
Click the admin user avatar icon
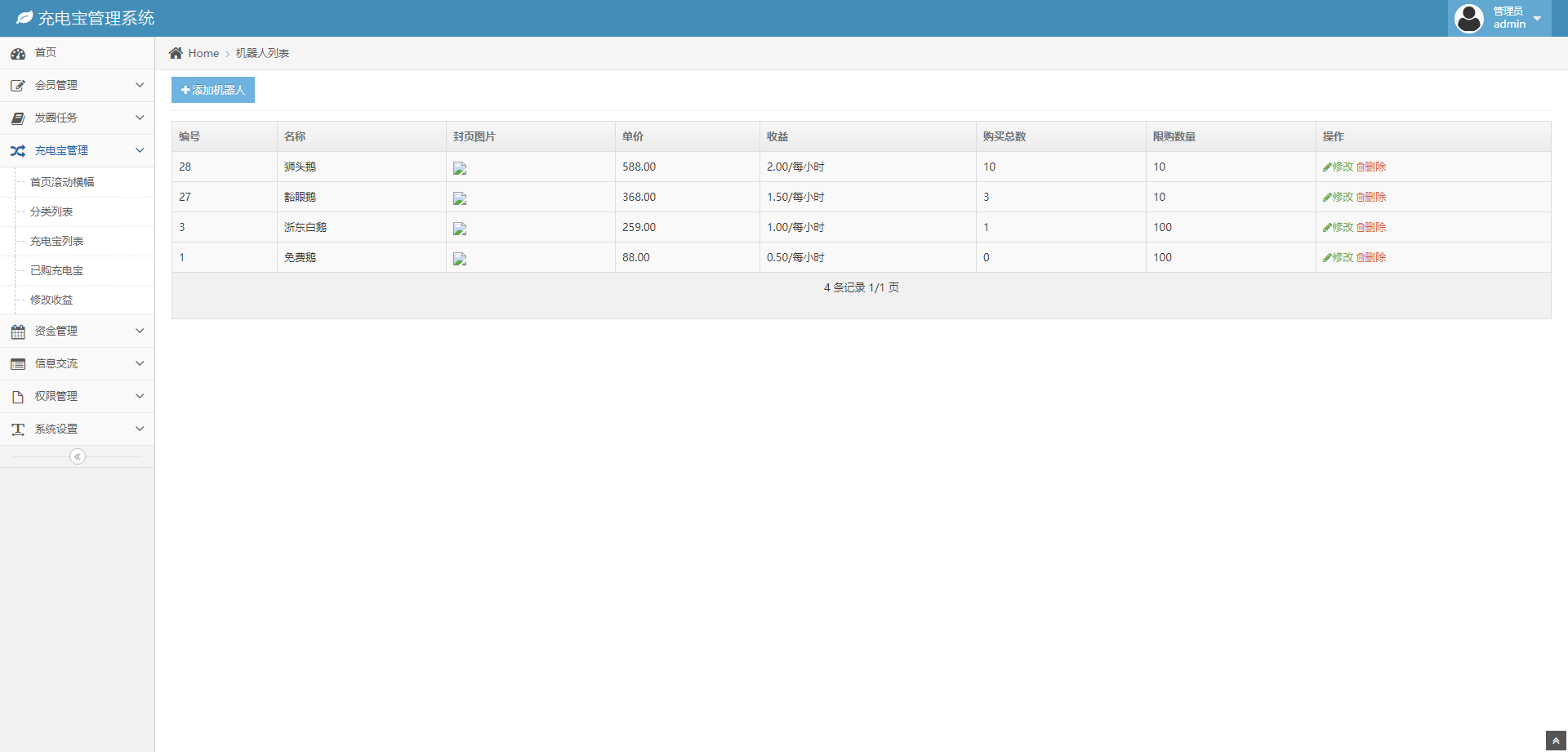point(1469,18)
